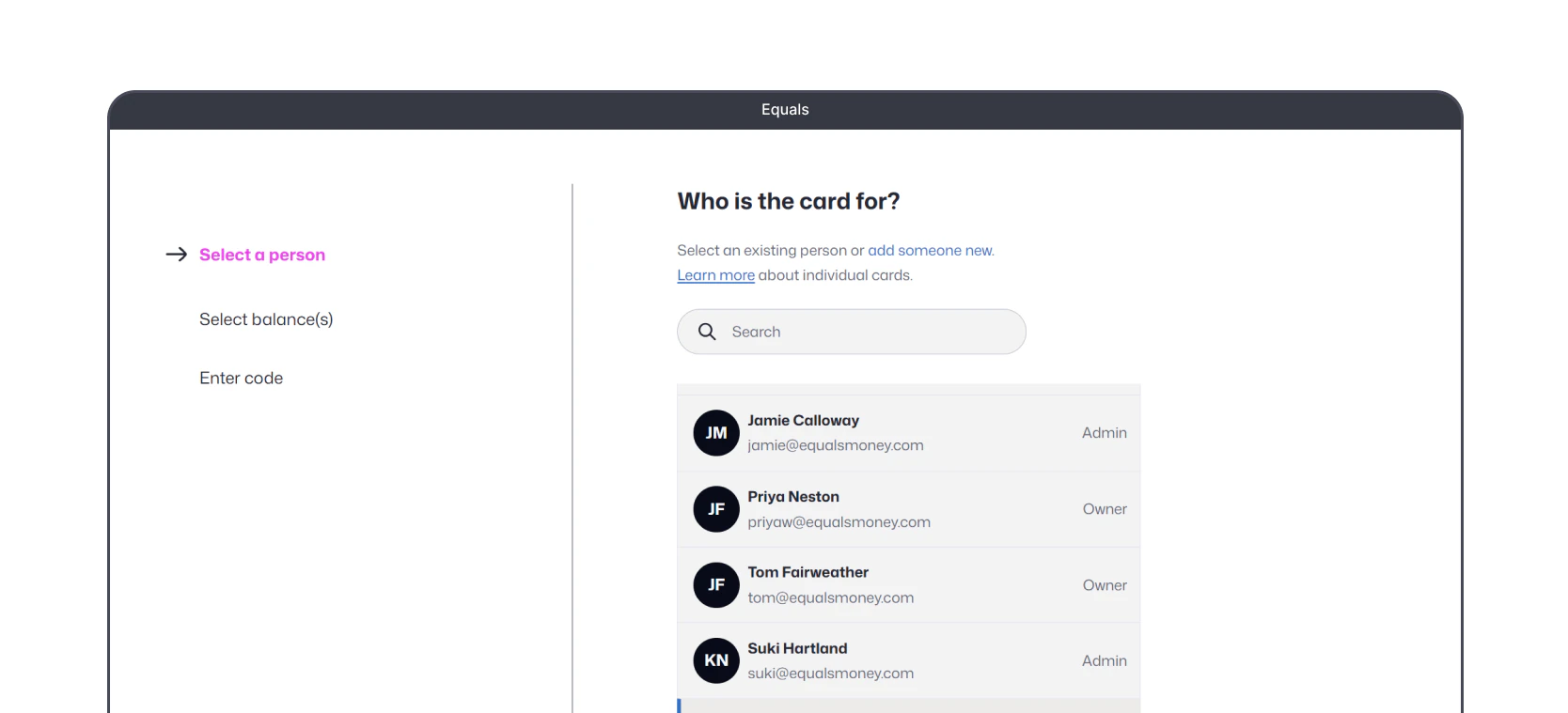Click the JF avatar beside Priya Neston
The width and height of the screenshot is (1568, 713).
pos(716,509)
